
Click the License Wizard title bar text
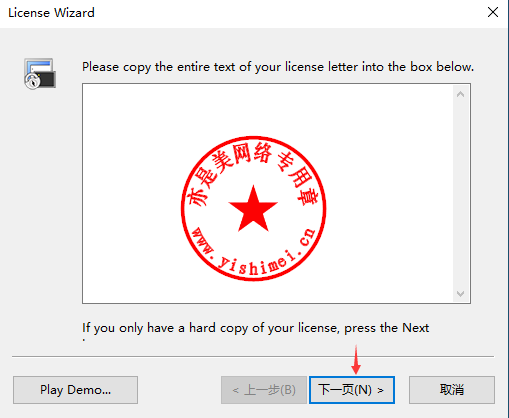coord(51,13)
